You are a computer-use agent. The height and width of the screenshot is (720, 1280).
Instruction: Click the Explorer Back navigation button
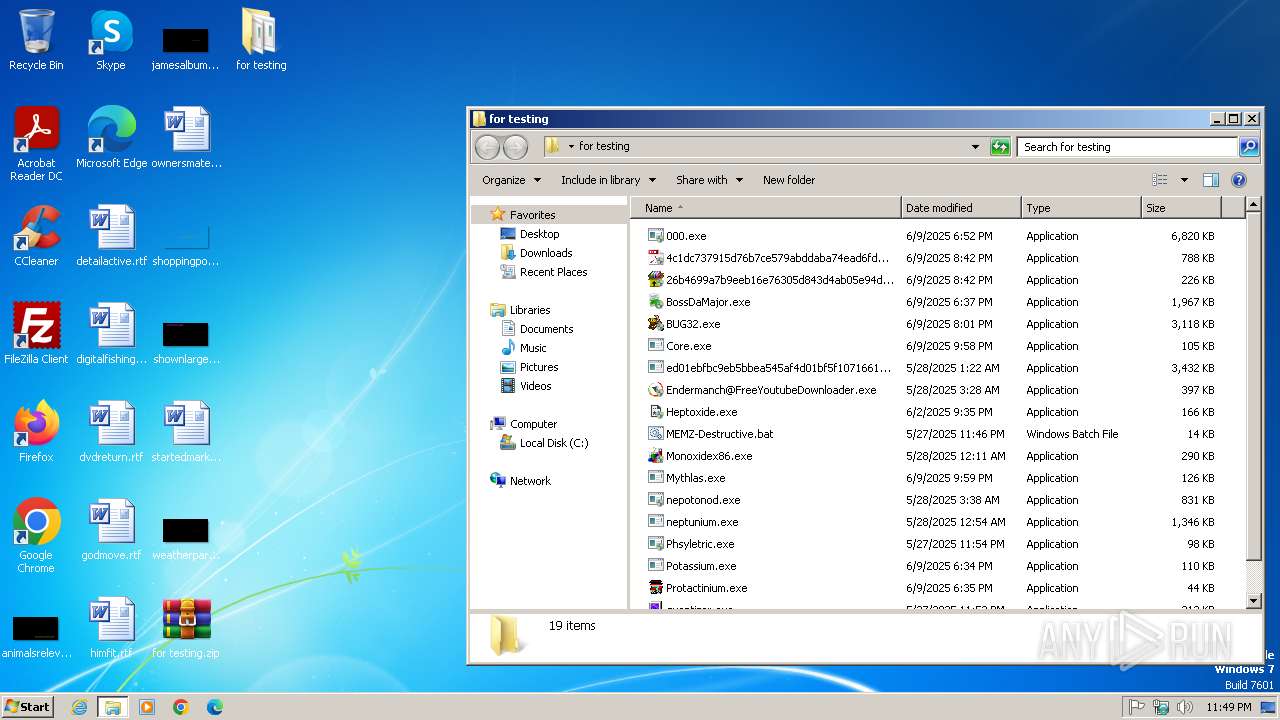tap(487, 147)
